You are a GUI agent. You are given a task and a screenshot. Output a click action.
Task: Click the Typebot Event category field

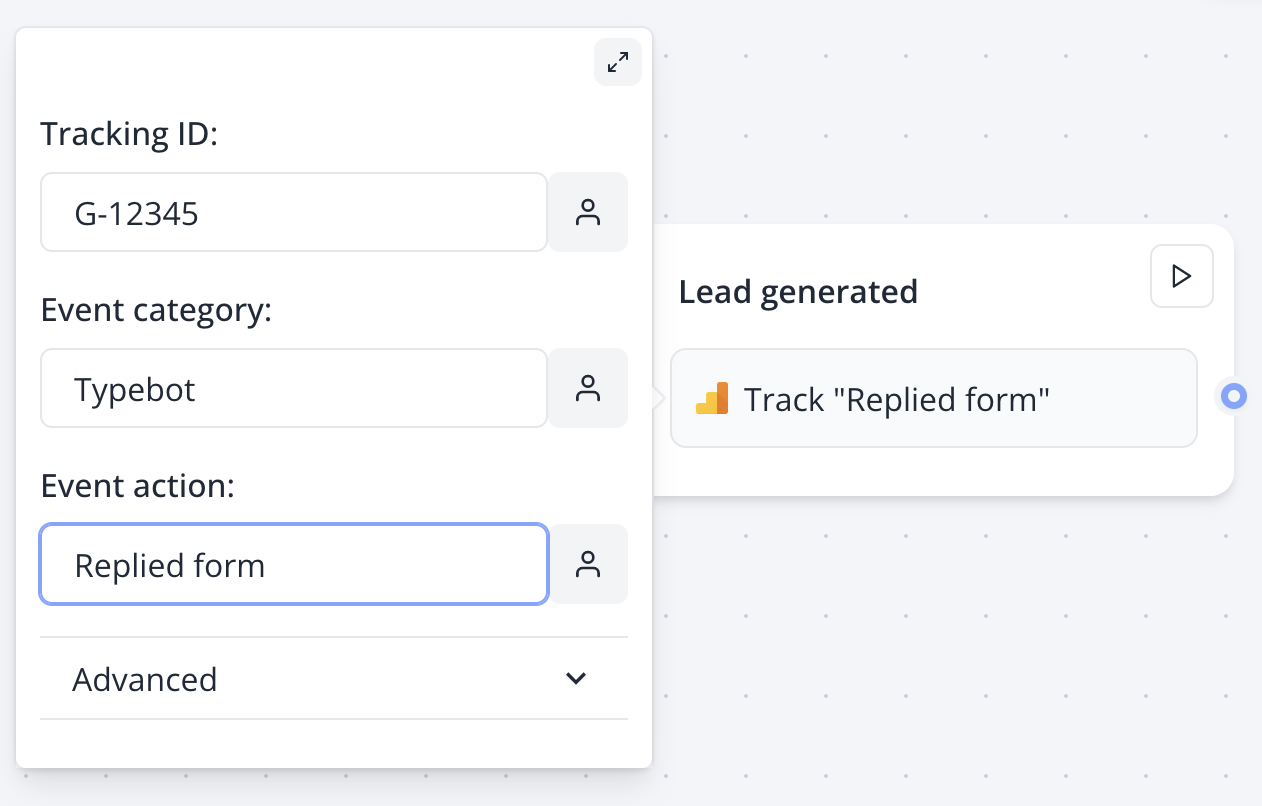point(293,388)
